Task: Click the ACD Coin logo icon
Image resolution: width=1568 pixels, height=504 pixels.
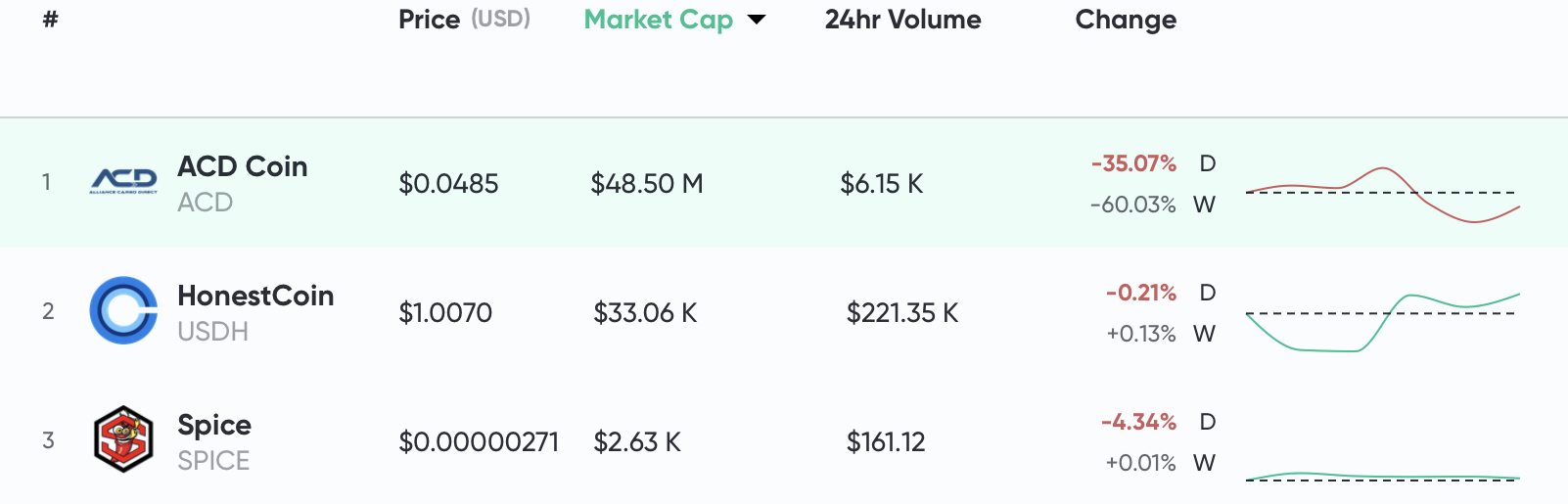Action: pos(123,181)
